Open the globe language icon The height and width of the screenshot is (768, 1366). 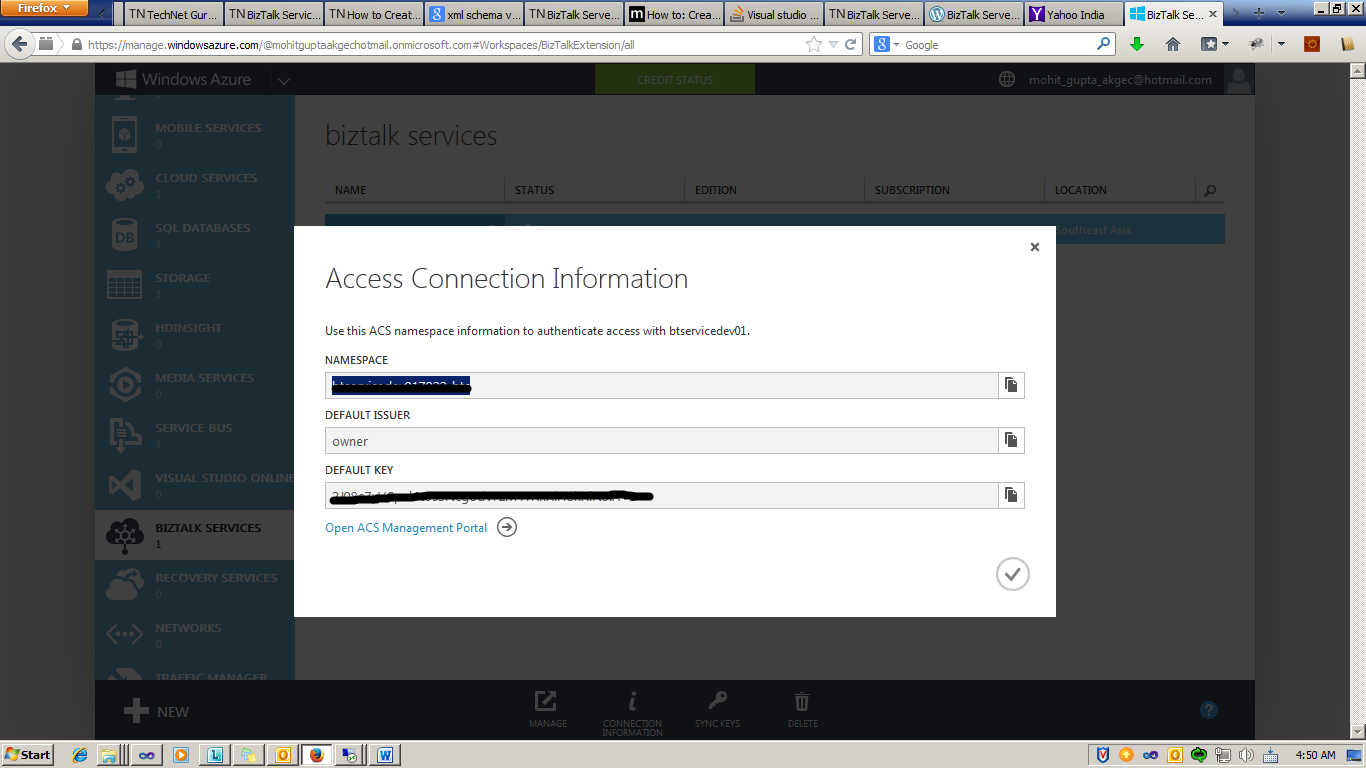pos(1007,80)
